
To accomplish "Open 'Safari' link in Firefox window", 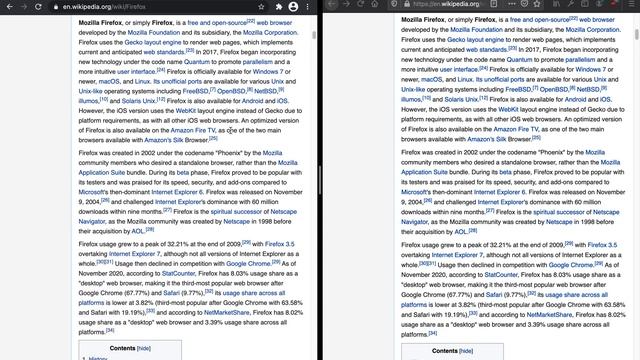I will (x=494, y=295).
